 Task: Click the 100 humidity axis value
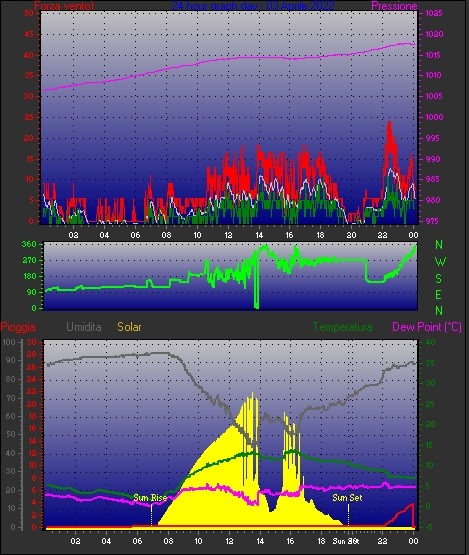[x=9, y=342]
